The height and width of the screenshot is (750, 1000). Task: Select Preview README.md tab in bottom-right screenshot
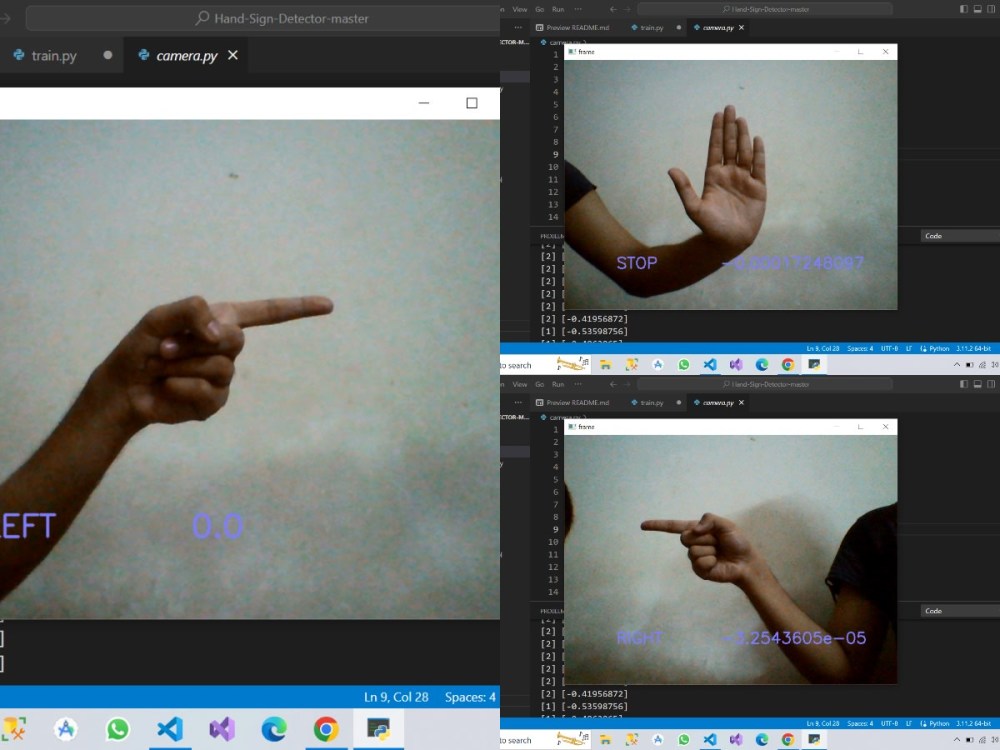click(x=573, y=402)
